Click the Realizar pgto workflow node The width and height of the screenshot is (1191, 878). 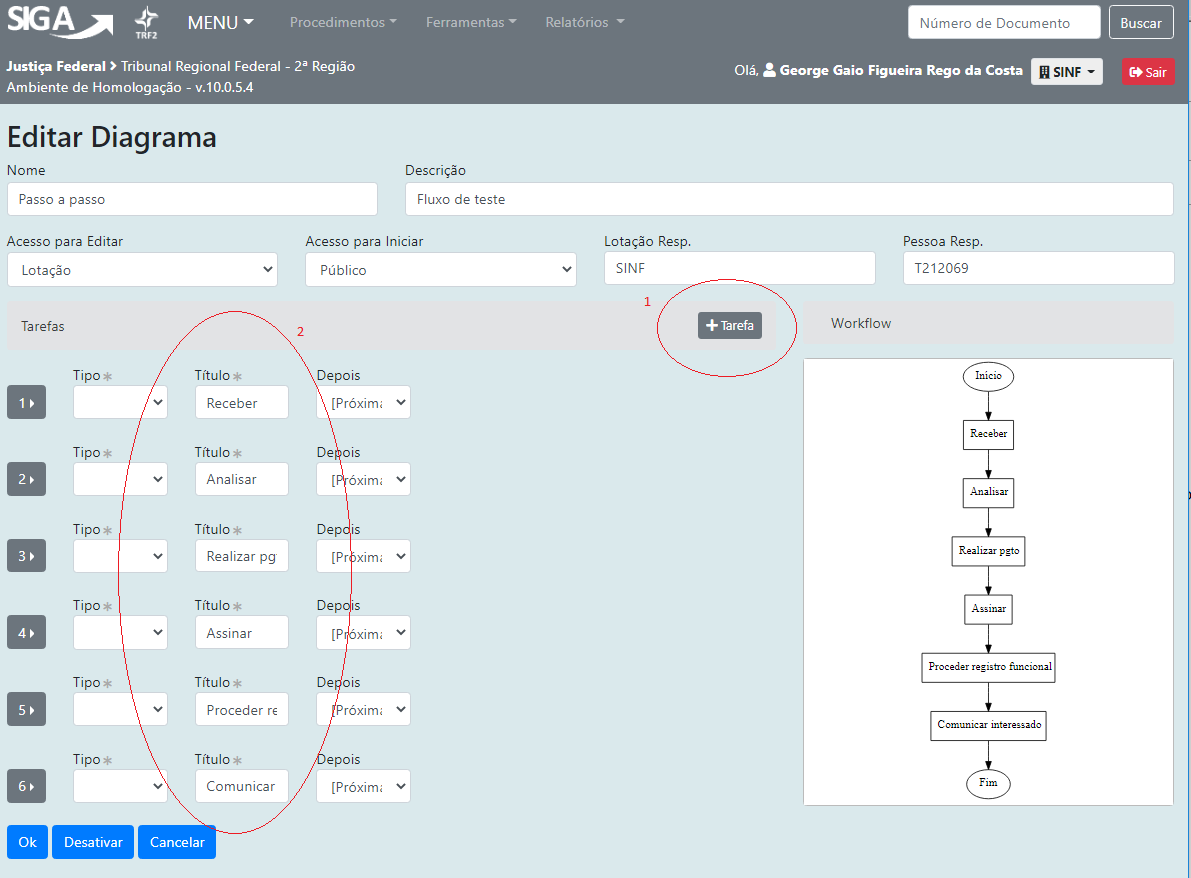tap(988, 550)
